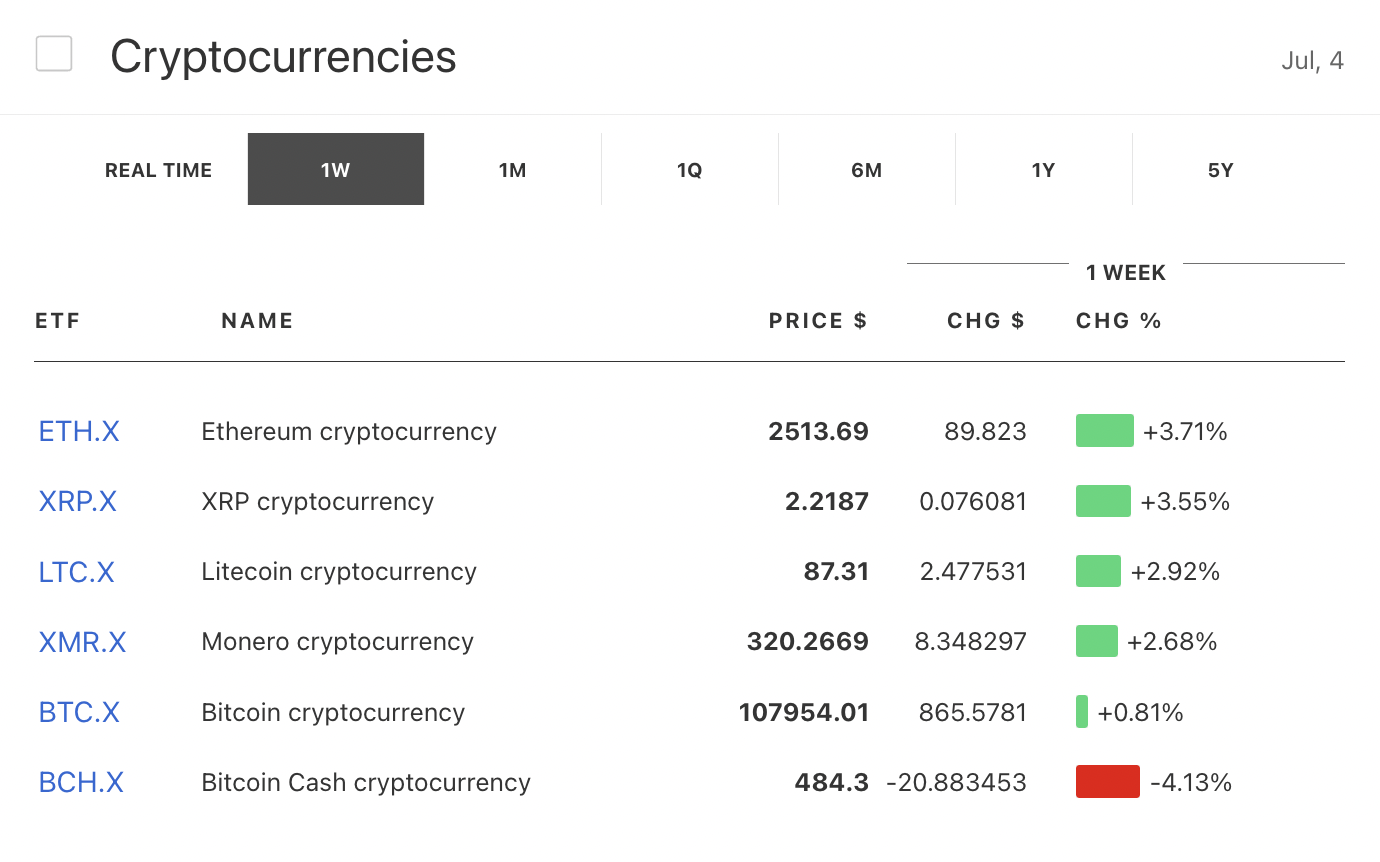The height and width of the screenshot is (862, 1380).
Task: Select the 1M period tab
Action: pos(513,170)
